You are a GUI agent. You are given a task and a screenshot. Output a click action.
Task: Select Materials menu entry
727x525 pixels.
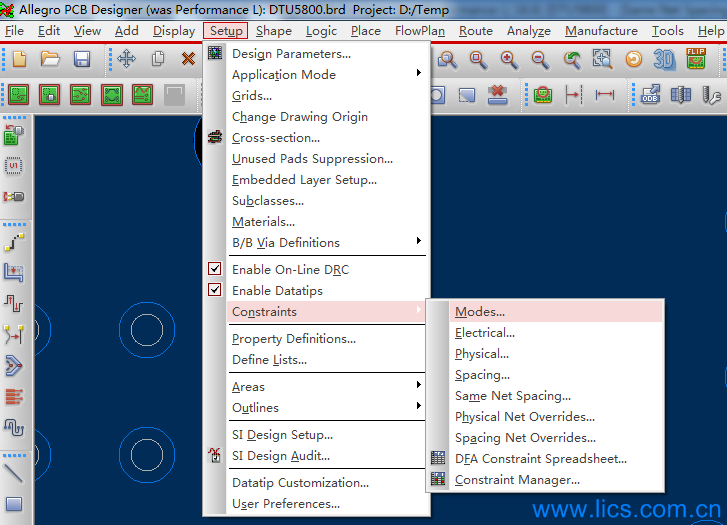pos(327,222)
